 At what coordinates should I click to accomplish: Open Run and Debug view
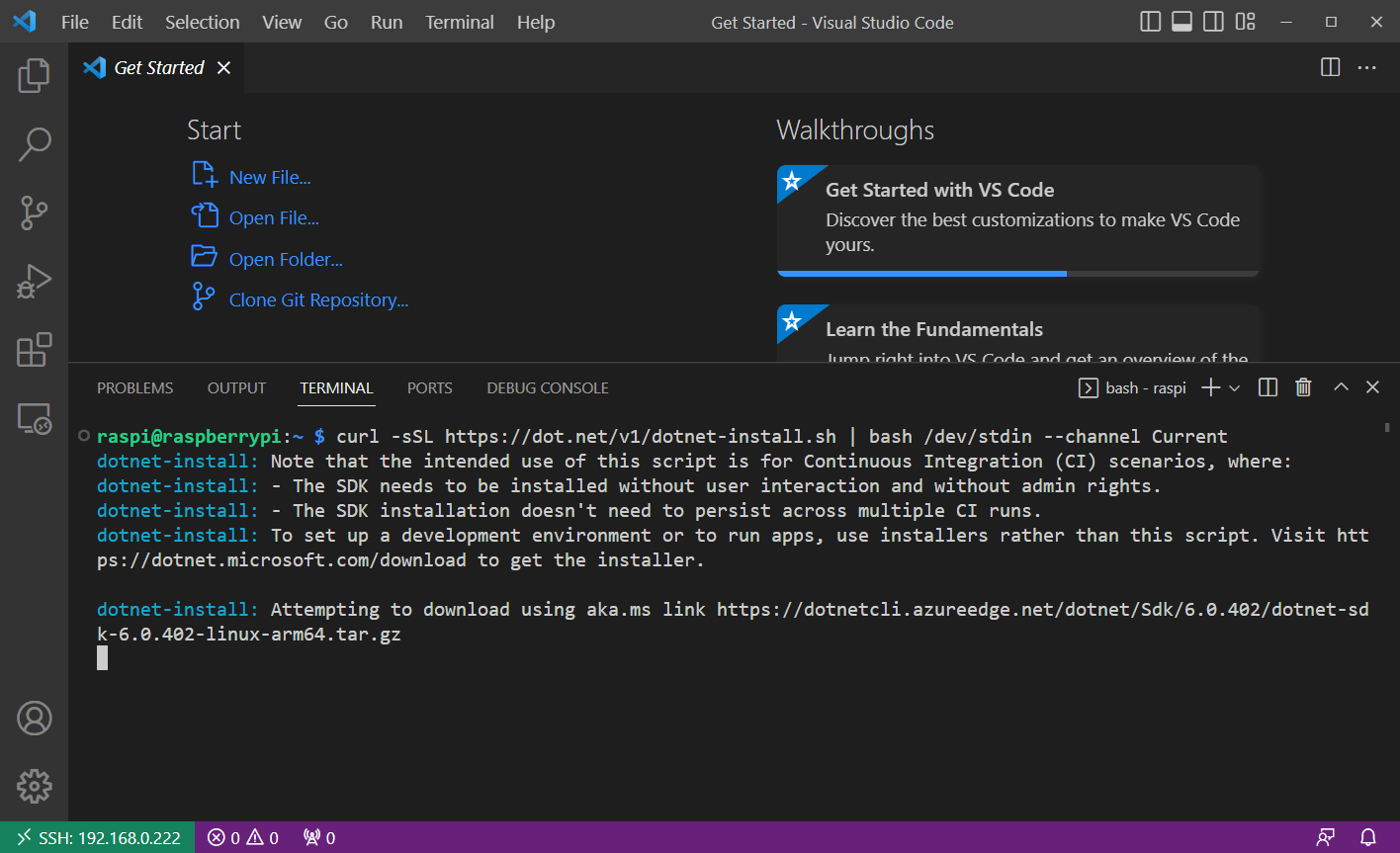coord(34,282)
